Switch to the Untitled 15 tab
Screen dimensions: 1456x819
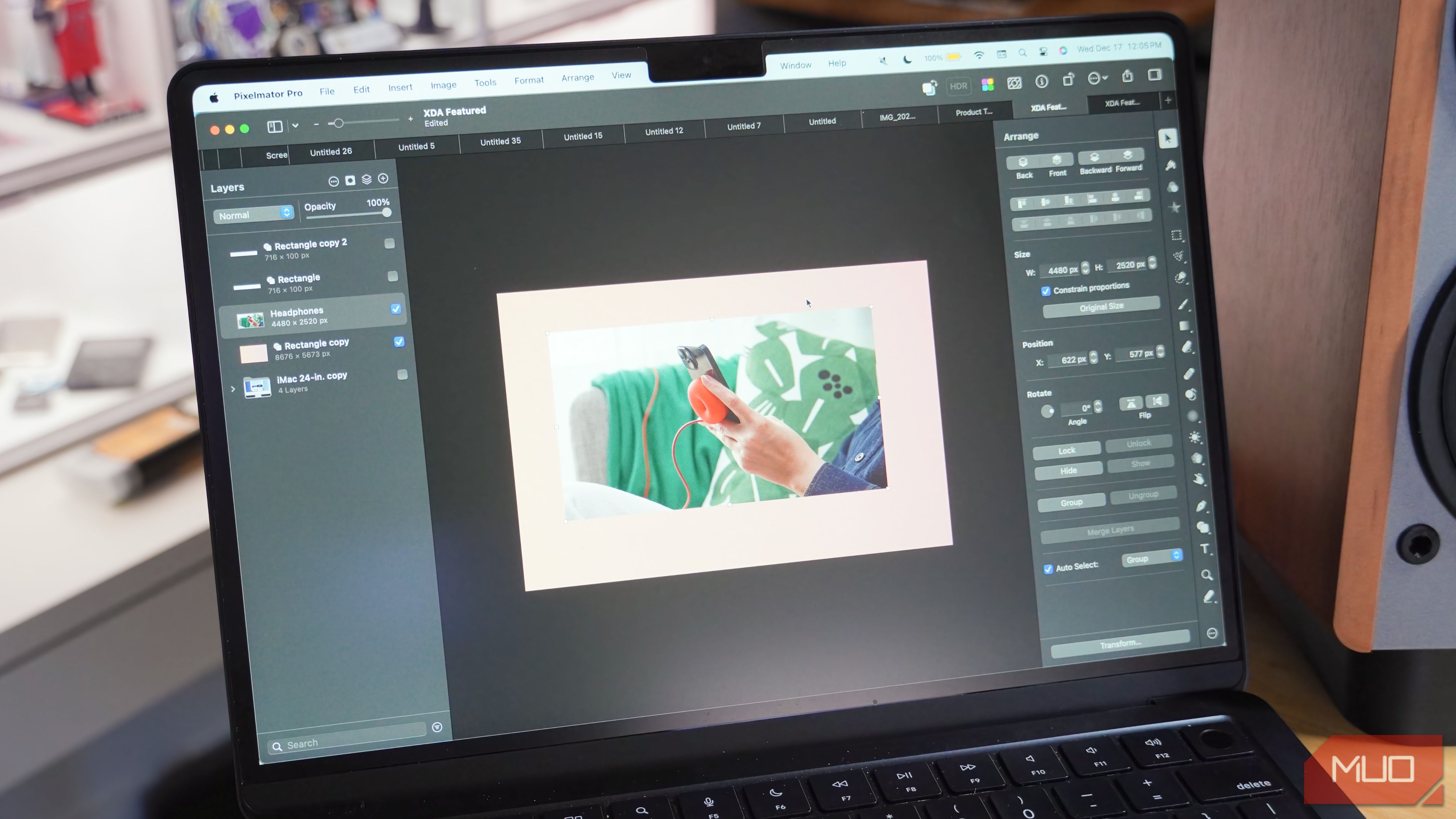click(583, 136)
